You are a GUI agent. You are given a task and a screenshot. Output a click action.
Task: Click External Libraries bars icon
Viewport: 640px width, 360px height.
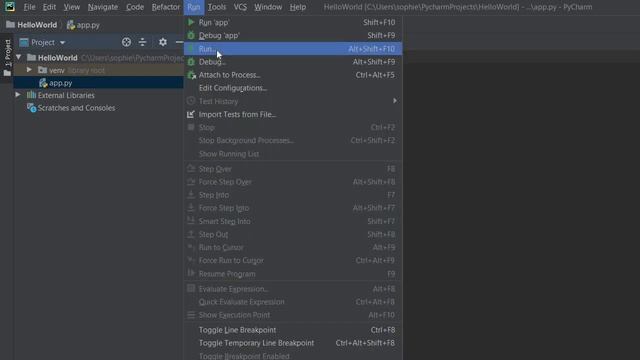coord(31,95)
